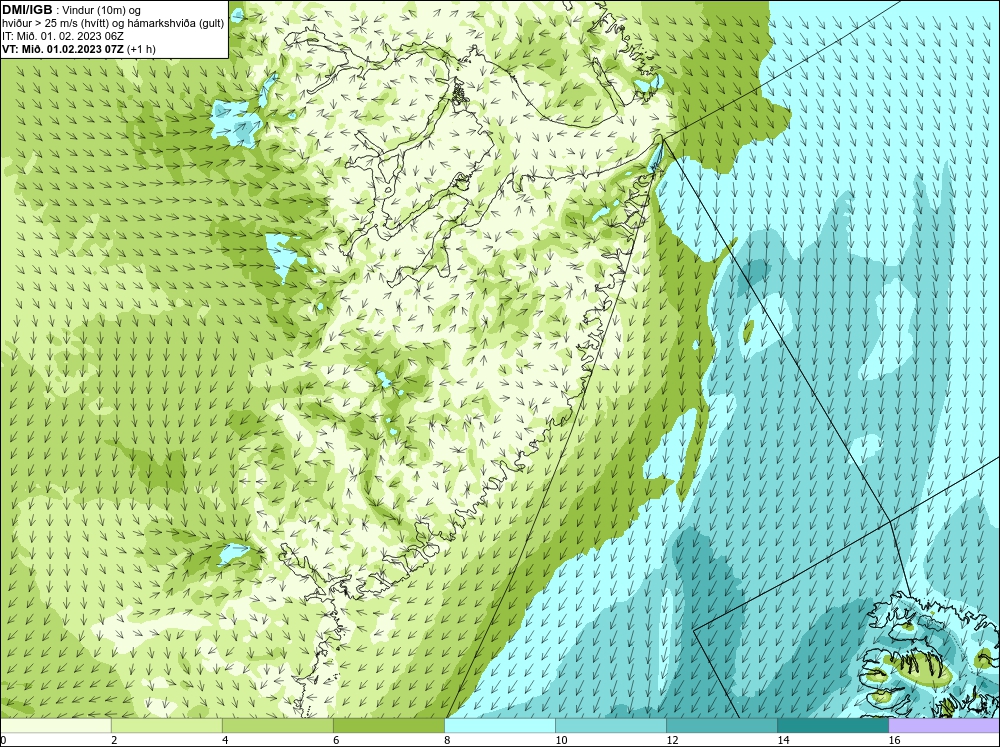The width and height of the screenshot is (1000, 747).
Task: Click the legend label '12'
Action: (672, 740)
